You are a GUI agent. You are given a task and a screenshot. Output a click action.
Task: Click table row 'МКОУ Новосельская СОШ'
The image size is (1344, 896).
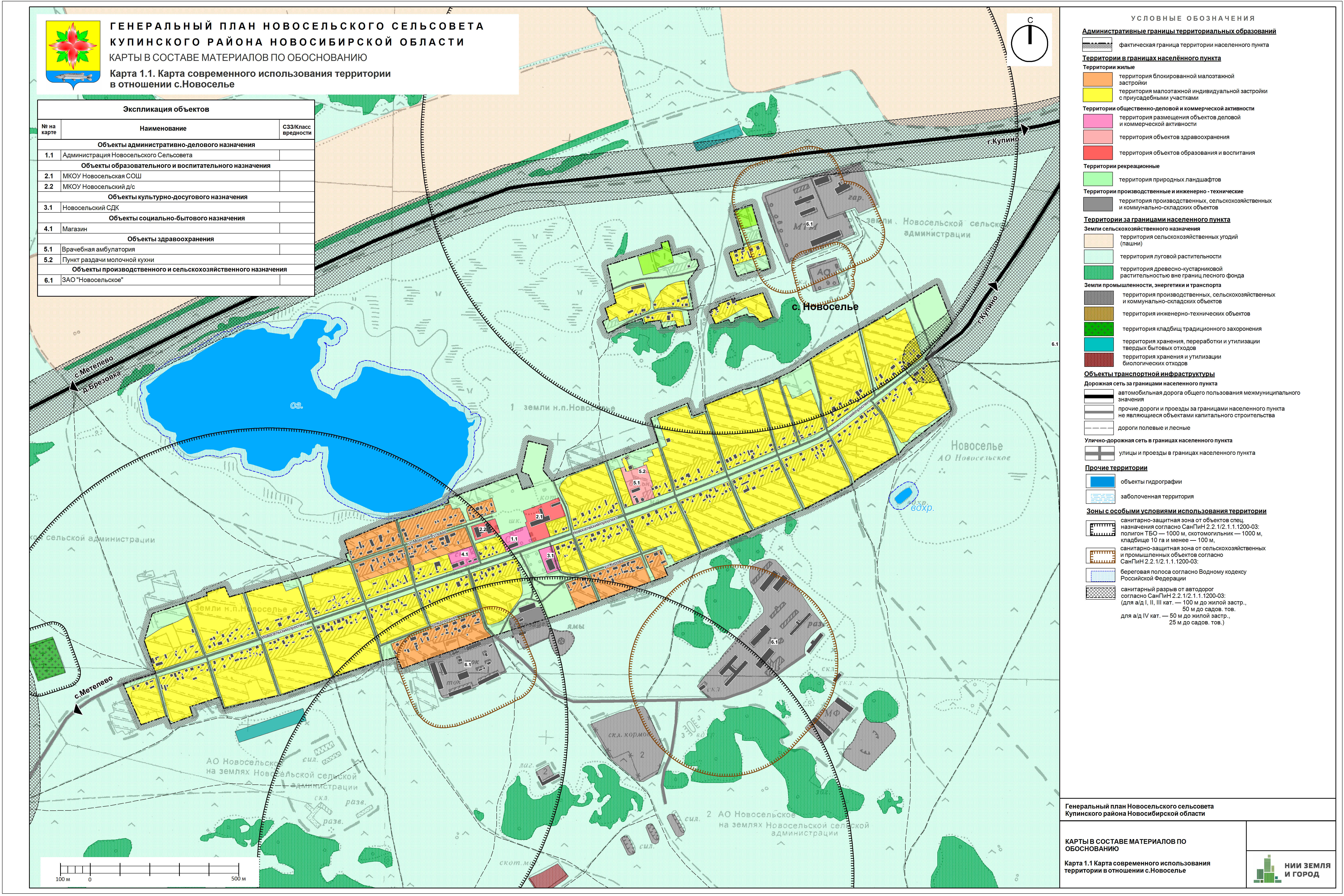(176, 176)
